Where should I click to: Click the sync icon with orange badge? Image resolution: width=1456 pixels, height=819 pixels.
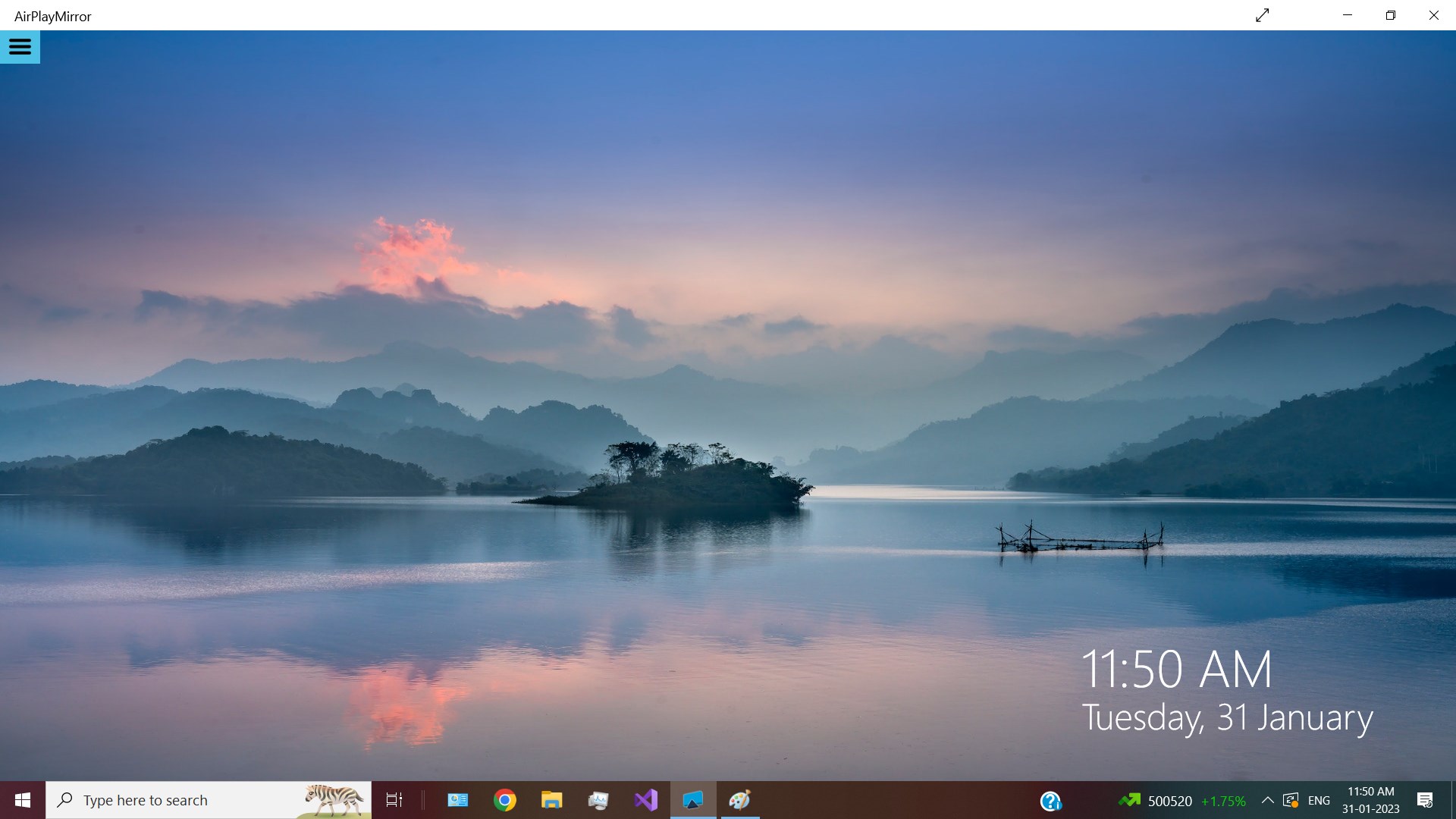1291,800
